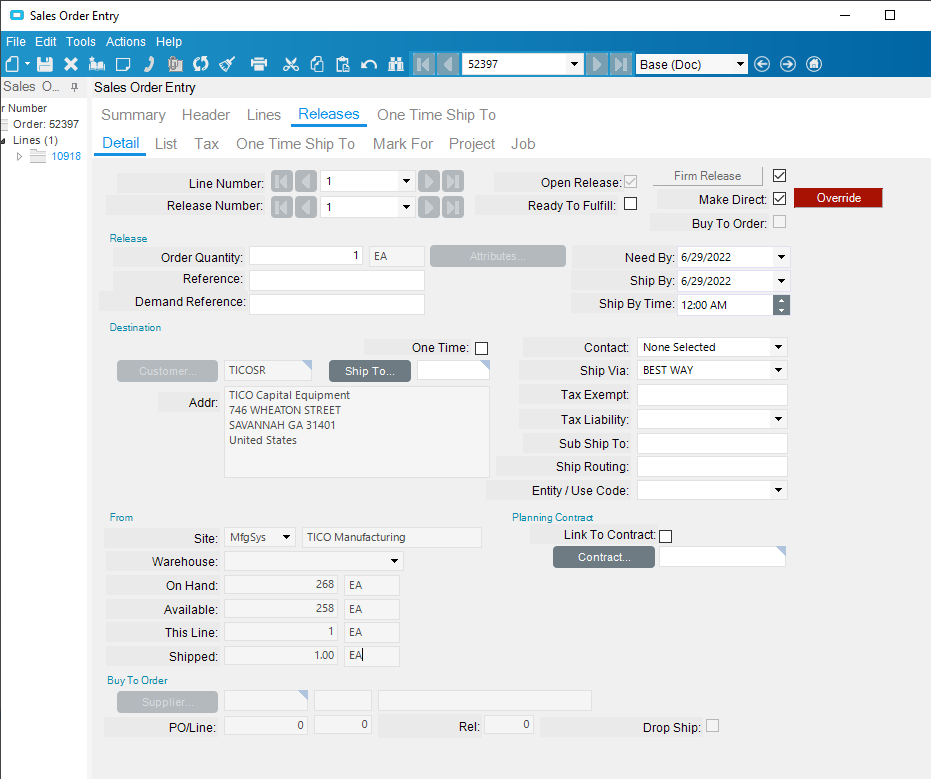The image size is (931, 779).
Task: Click the Undo arrow icon
Action: [369, 64]
